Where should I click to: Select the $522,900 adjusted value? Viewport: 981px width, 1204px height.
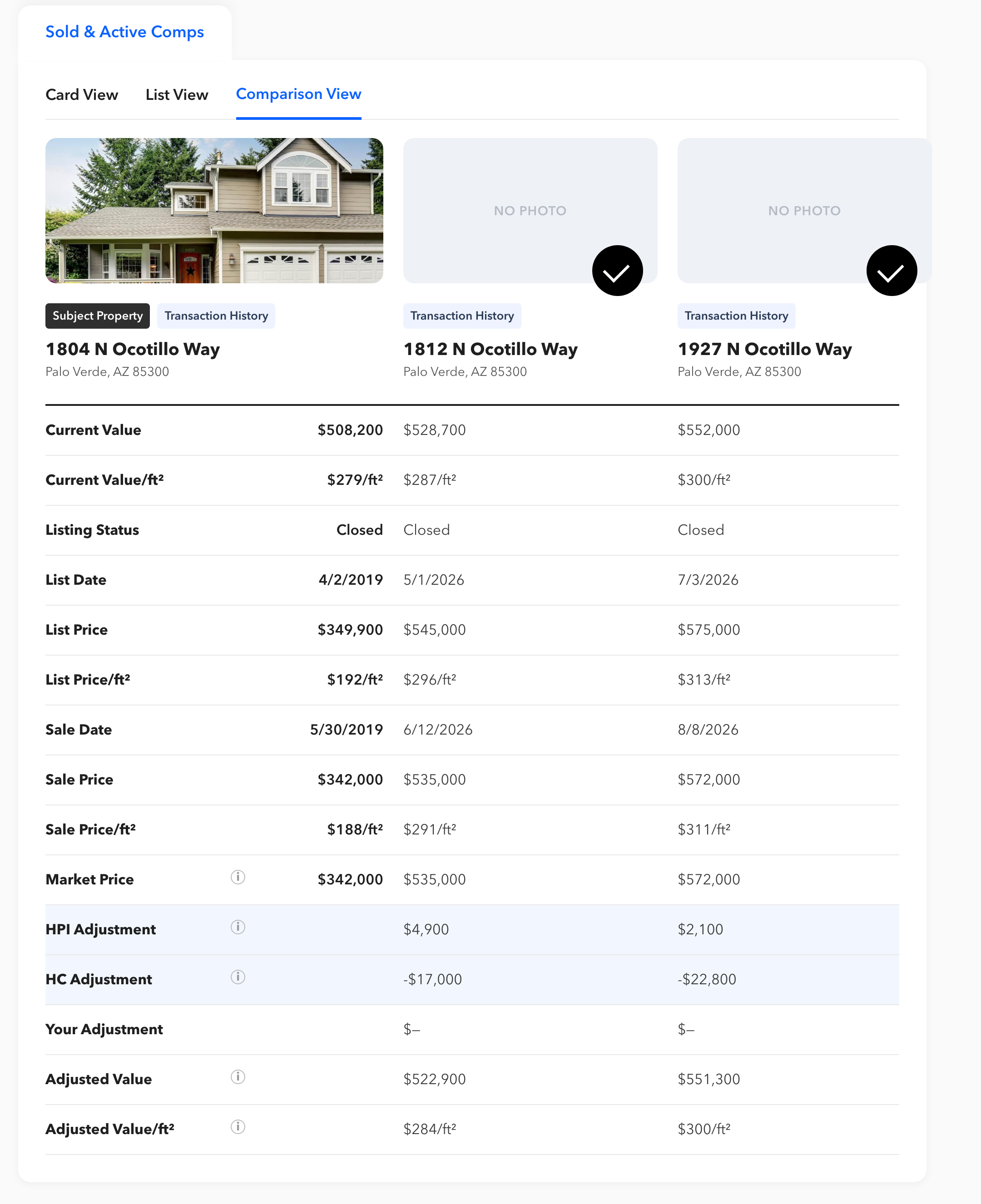[x=435, y=1079]
